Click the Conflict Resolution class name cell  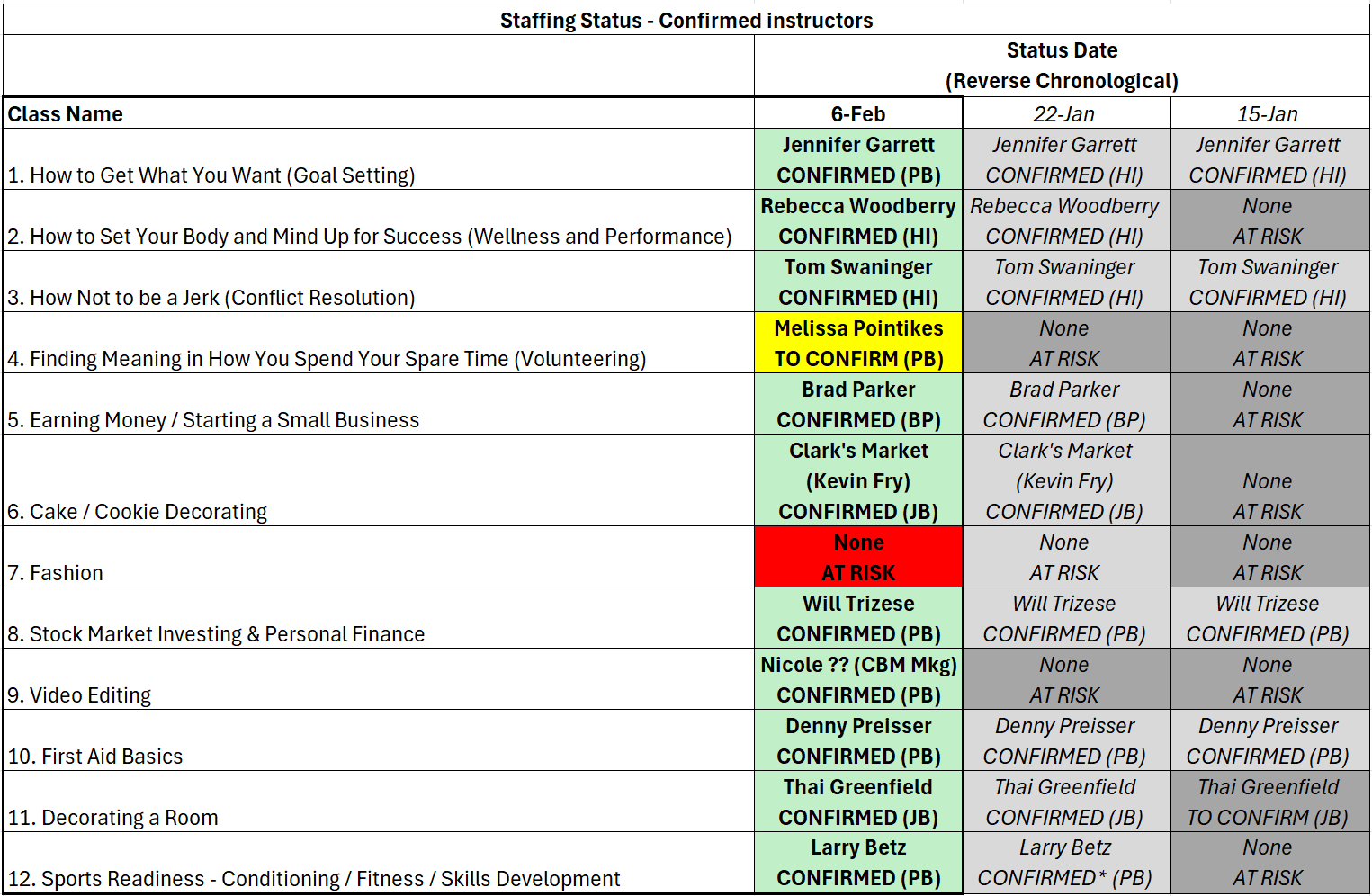click(378, 282)
